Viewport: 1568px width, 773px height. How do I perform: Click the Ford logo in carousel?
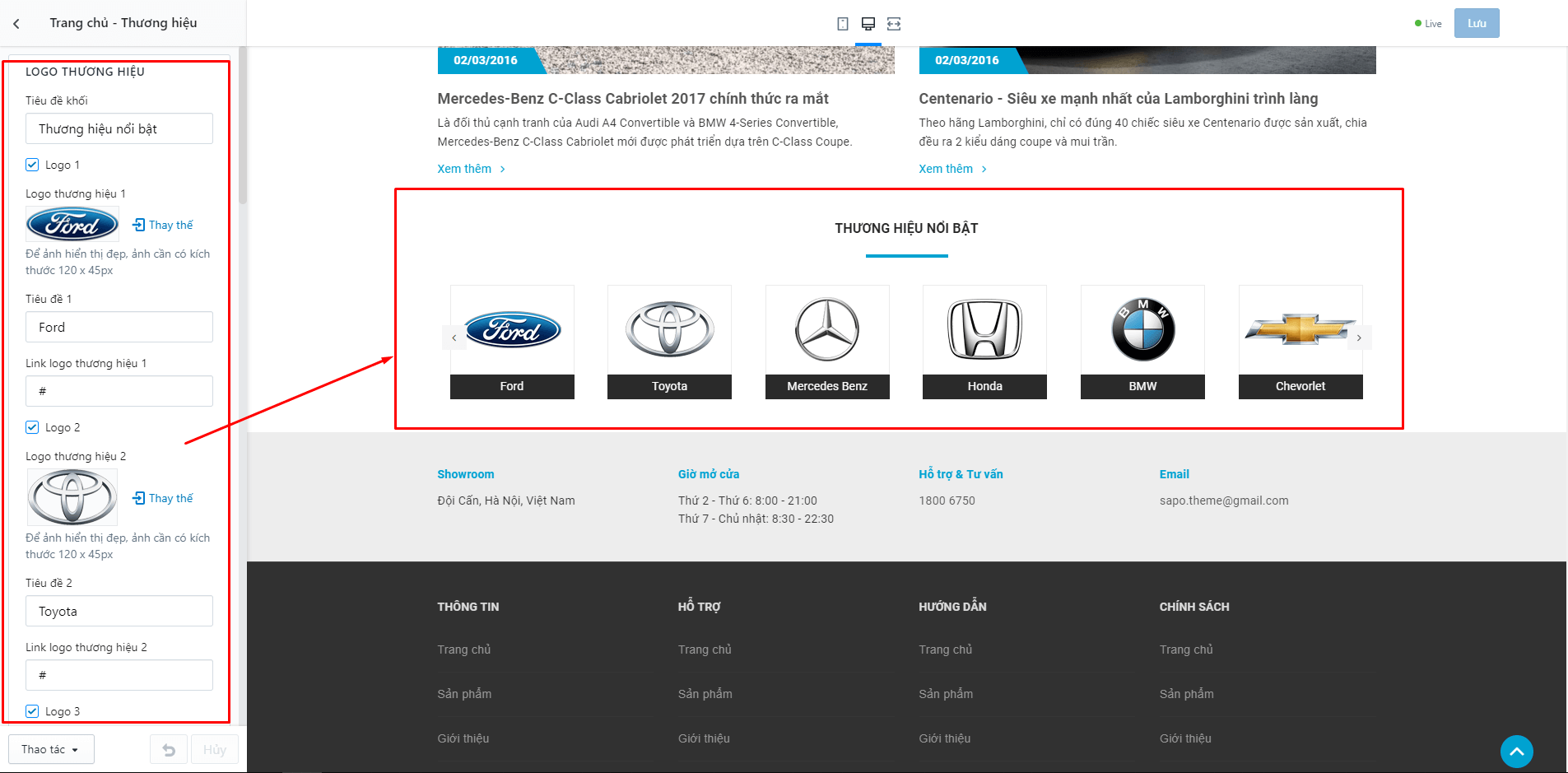pos(512,330)
